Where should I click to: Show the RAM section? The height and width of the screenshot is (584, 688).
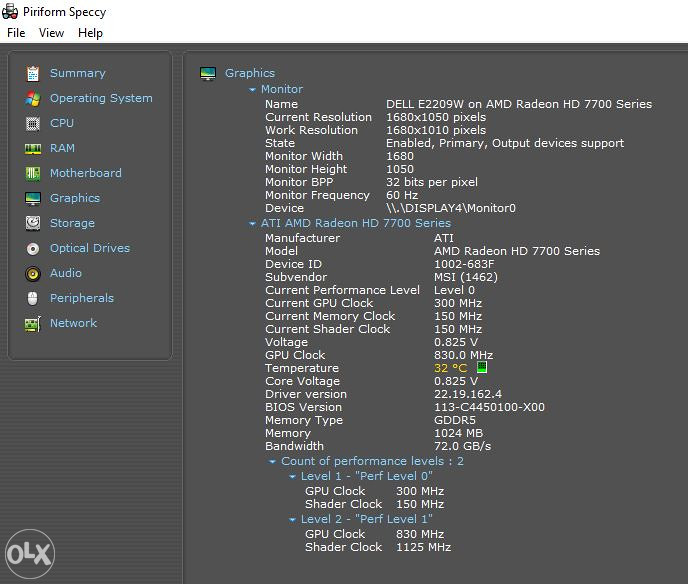62,148
